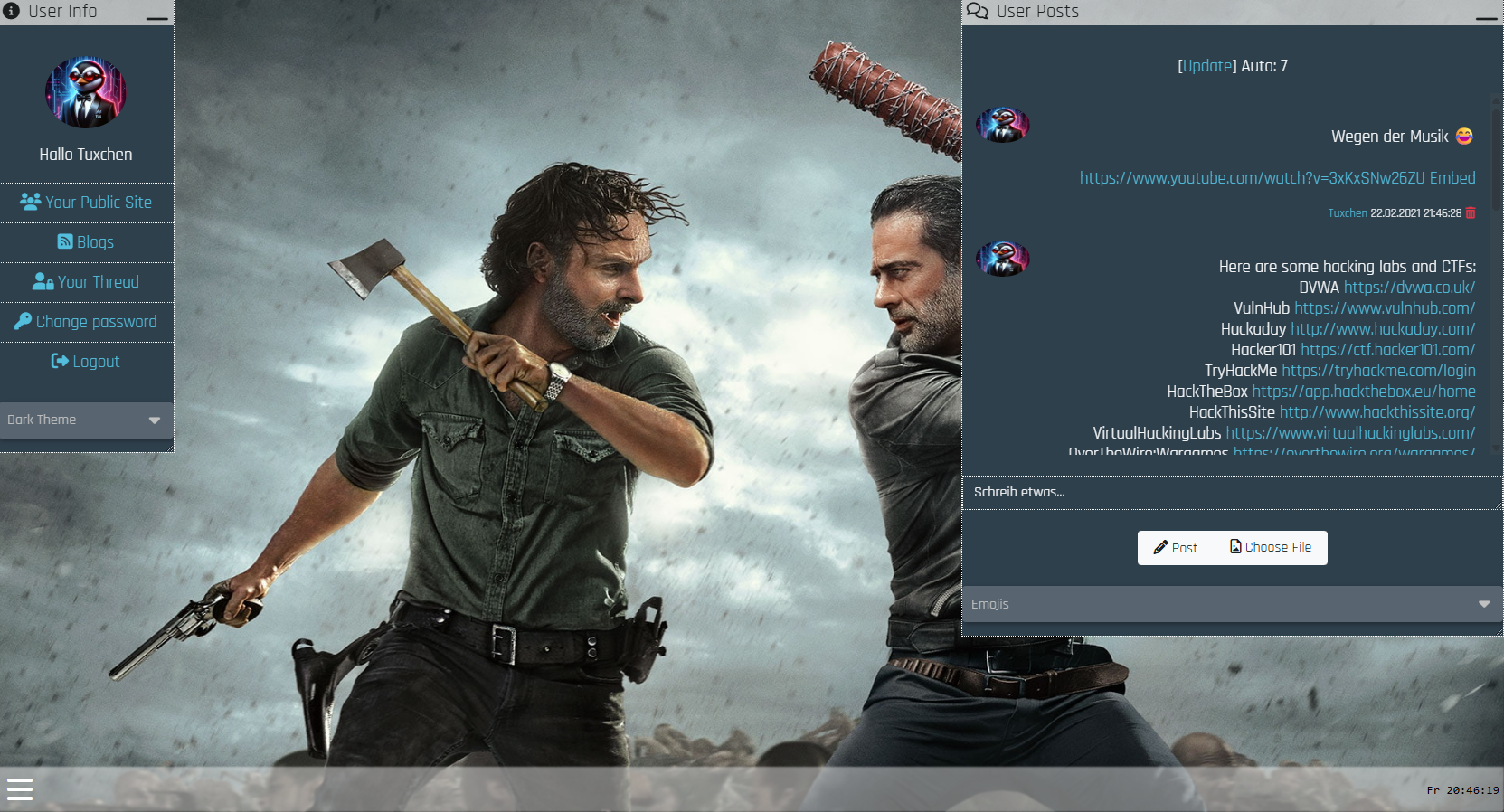This screenshot has height=812, width=1504.
Task: Click the emoji after Wegen der Musik
Action: pyautogui.click(x=1464, y=136)
